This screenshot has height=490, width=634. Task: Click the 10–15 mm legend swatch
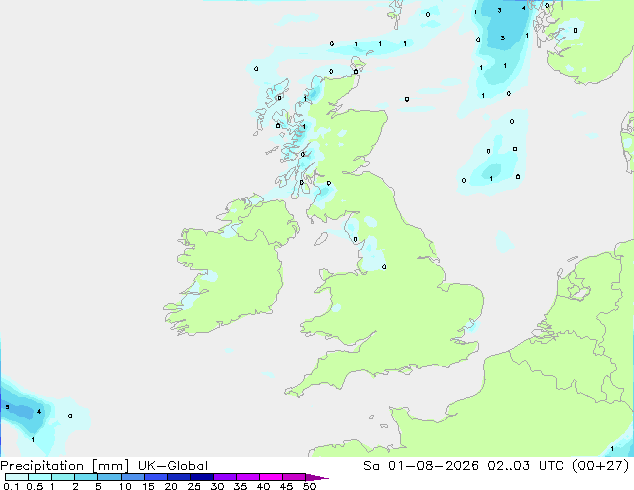[132, 477]
